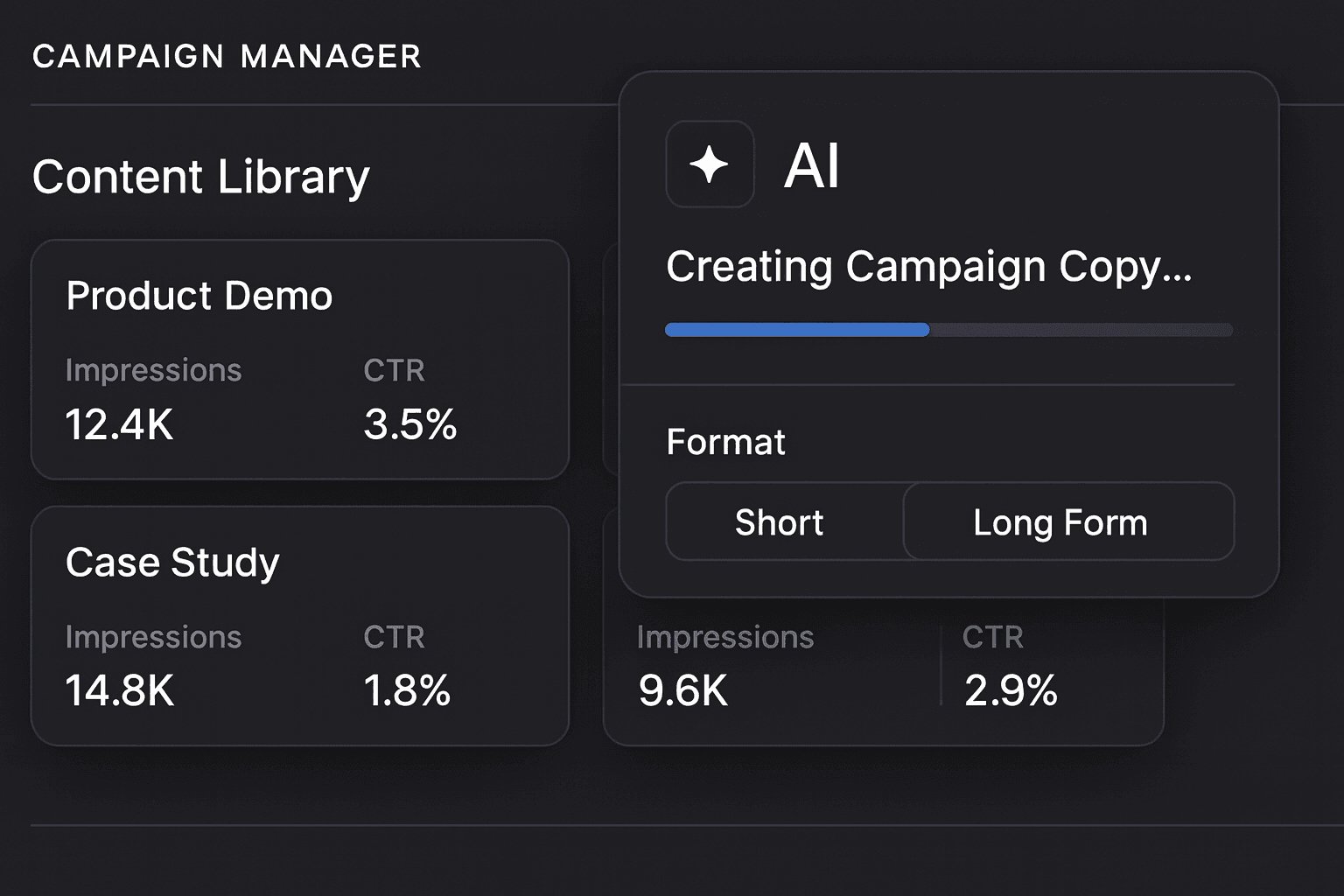The image size is (1344, 896).
Task: Click the Campaign Manager header title
Action: click(x=227, y=57)
